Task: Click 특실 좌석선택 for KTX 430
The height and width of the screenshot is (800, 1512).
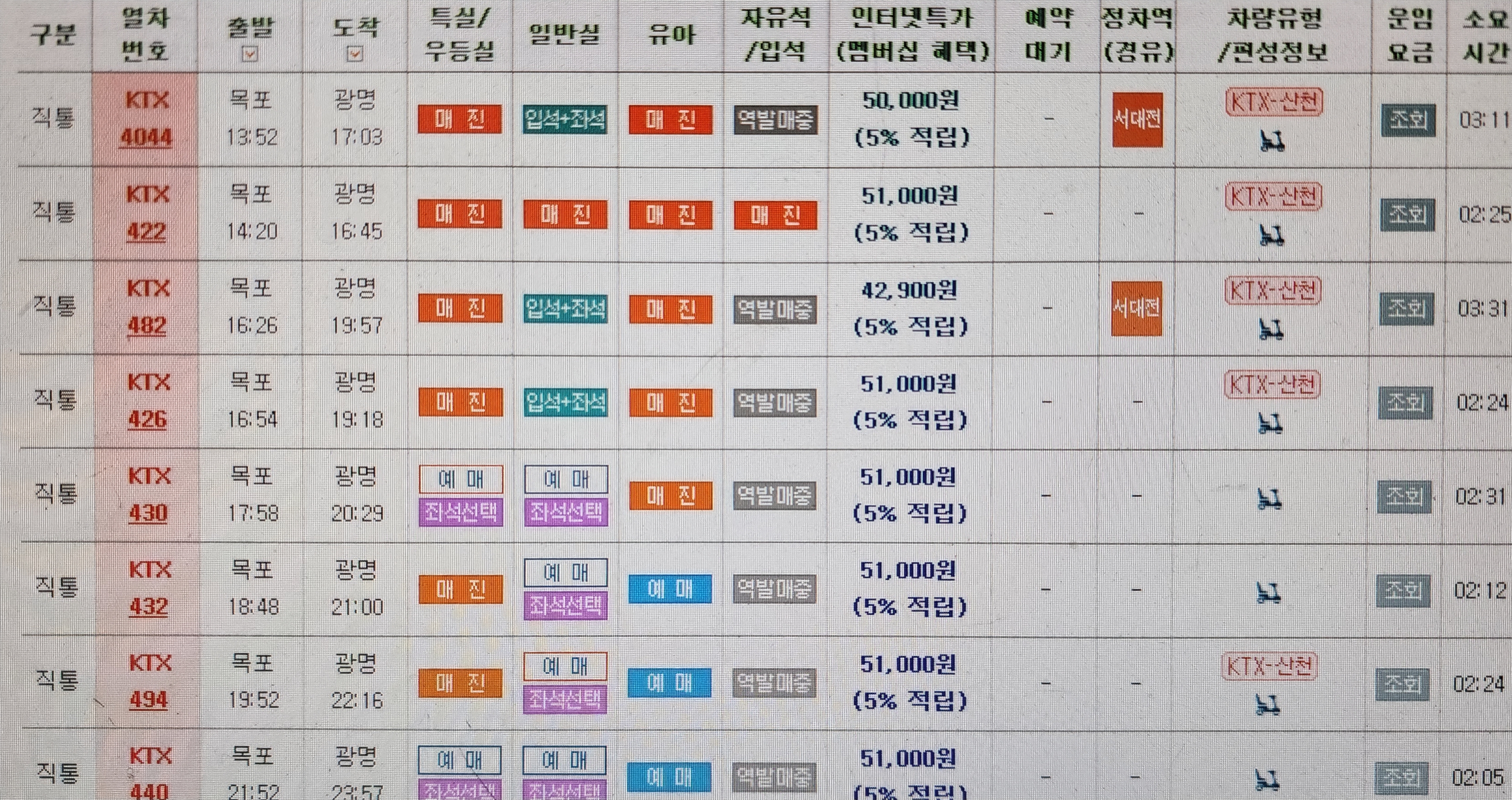Action: click(x=461, y=513)
